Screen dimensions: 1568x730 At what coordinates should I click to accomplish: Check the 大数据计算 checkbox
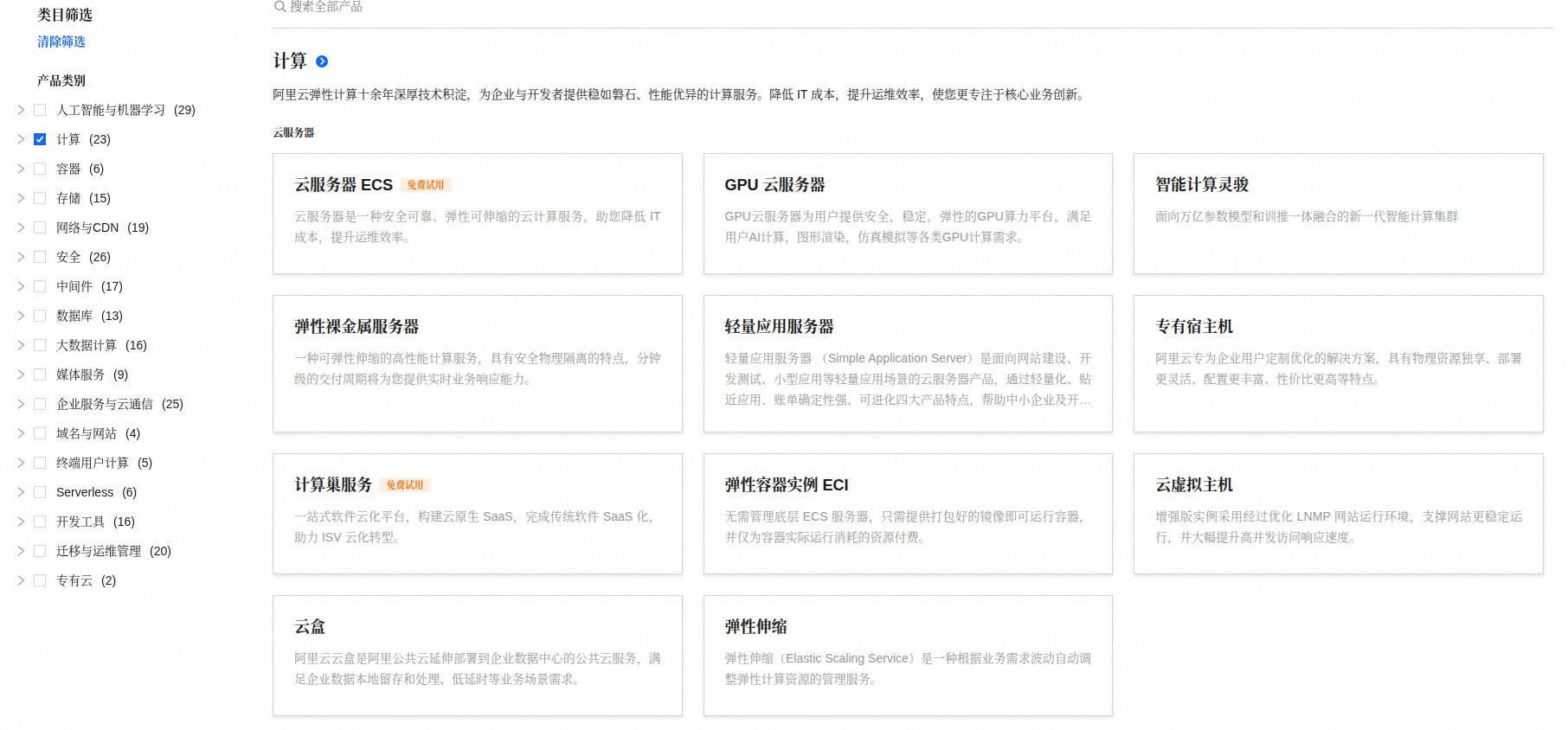click(x=40, y=345)
